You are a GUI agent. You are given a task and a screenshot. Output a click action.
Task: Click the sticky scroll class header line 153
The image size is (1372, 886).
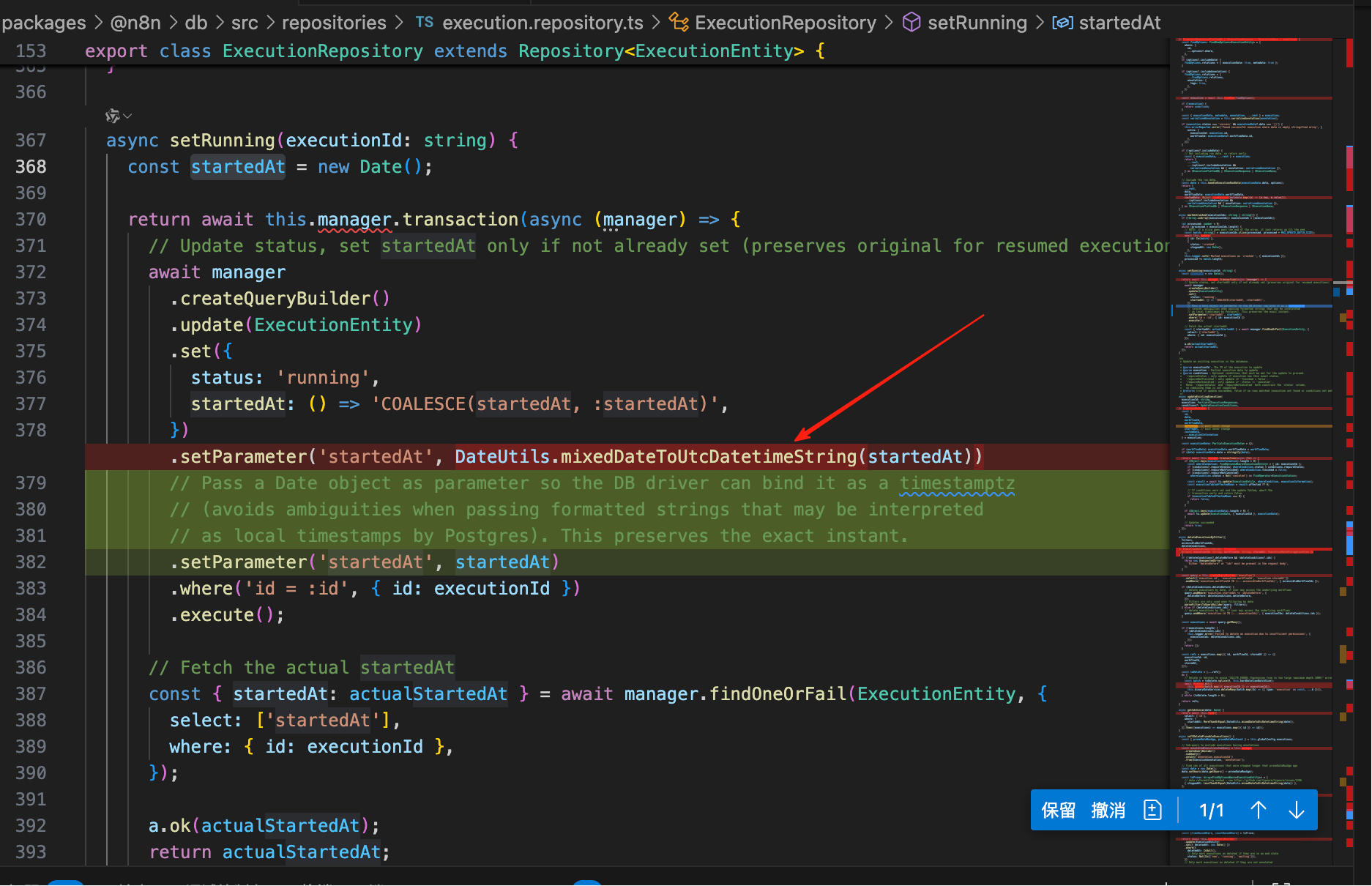coord(454,51)
